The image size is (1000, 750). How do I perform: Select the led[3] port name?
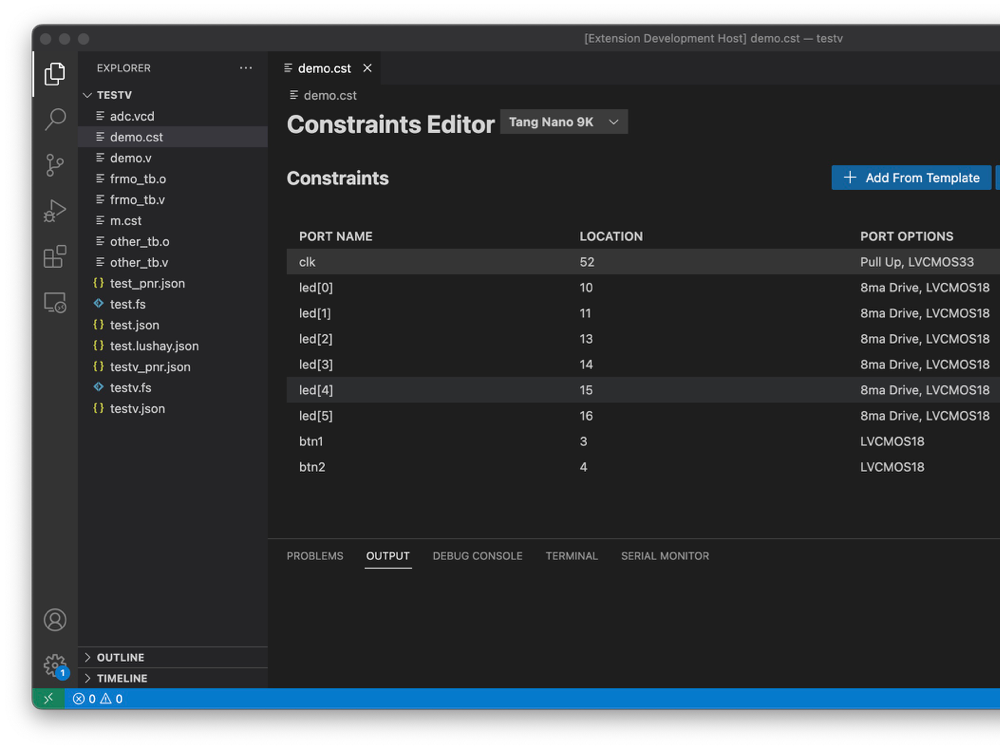pyautogui.click(x=316, y=364)
